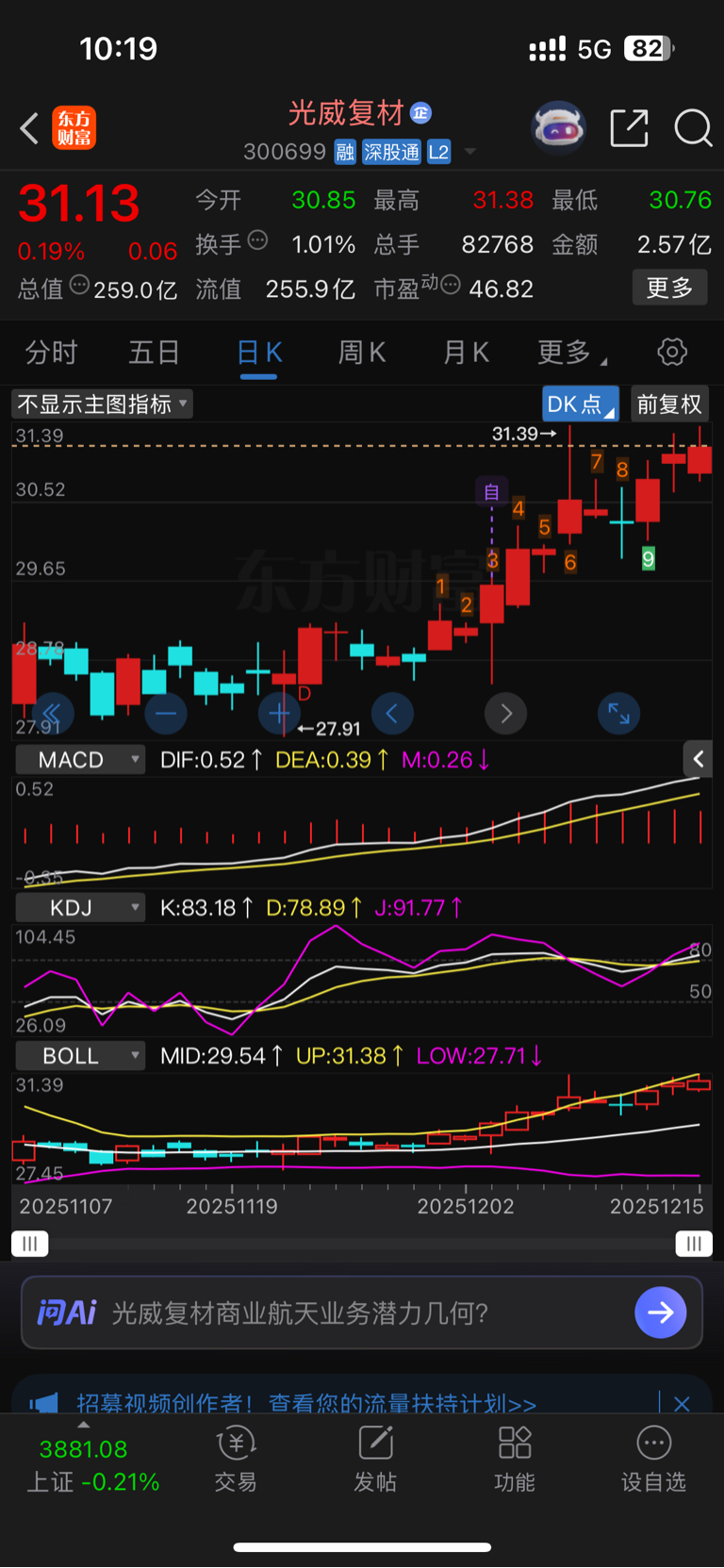Close the creator recruitment banner
724x1568 pixels.
click(x=682, y=1404)
